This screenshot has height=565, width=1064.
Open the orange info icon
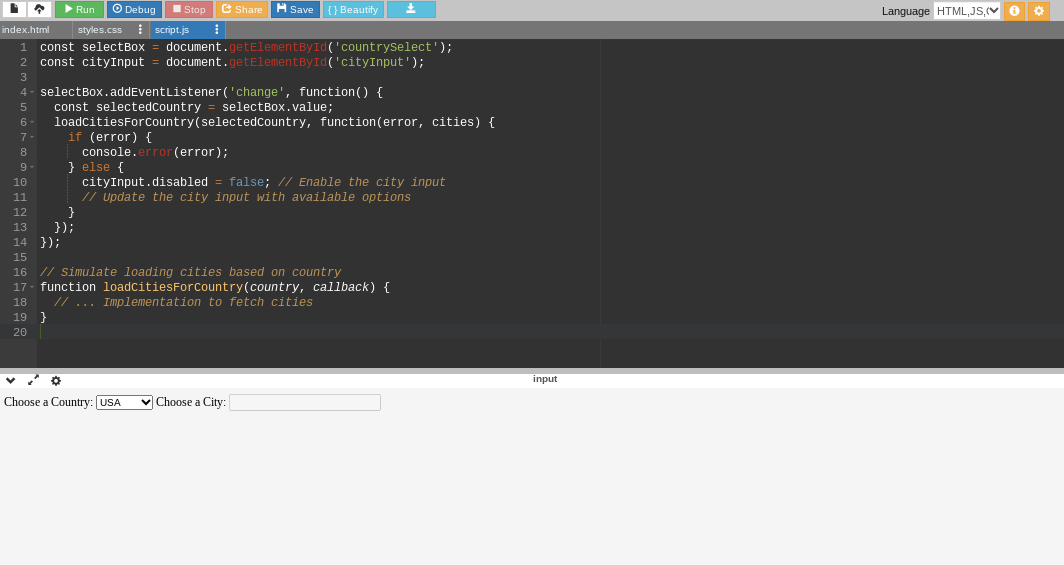pos(1014,11)
